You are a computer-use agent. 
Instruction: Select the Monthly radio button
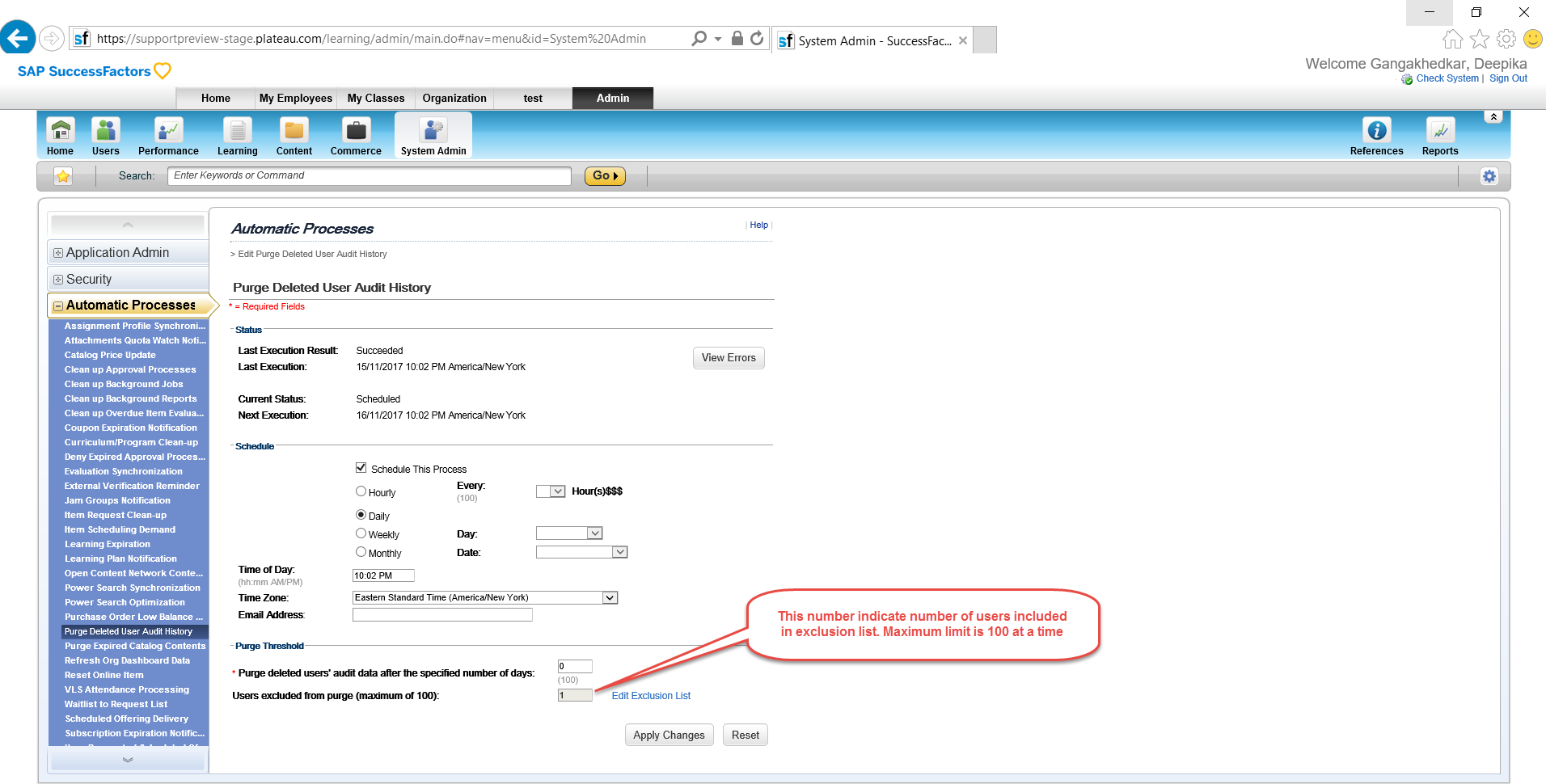click(361, 552)
